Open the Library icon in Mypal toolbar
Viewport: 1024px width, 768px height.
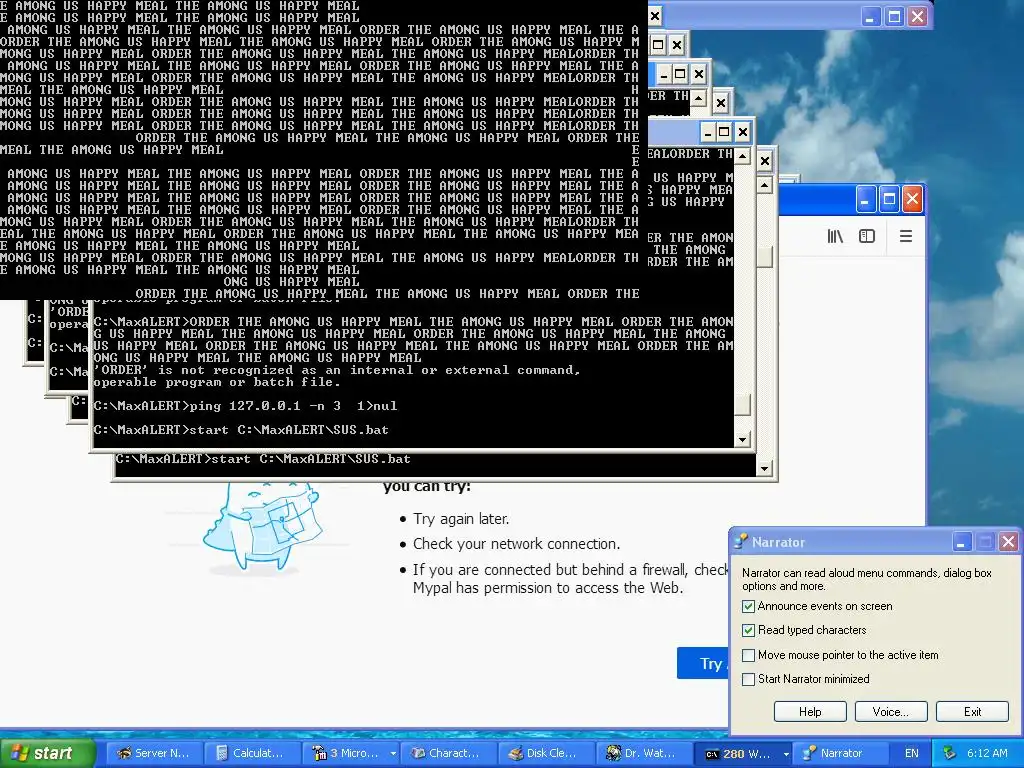tap(835, 236)
